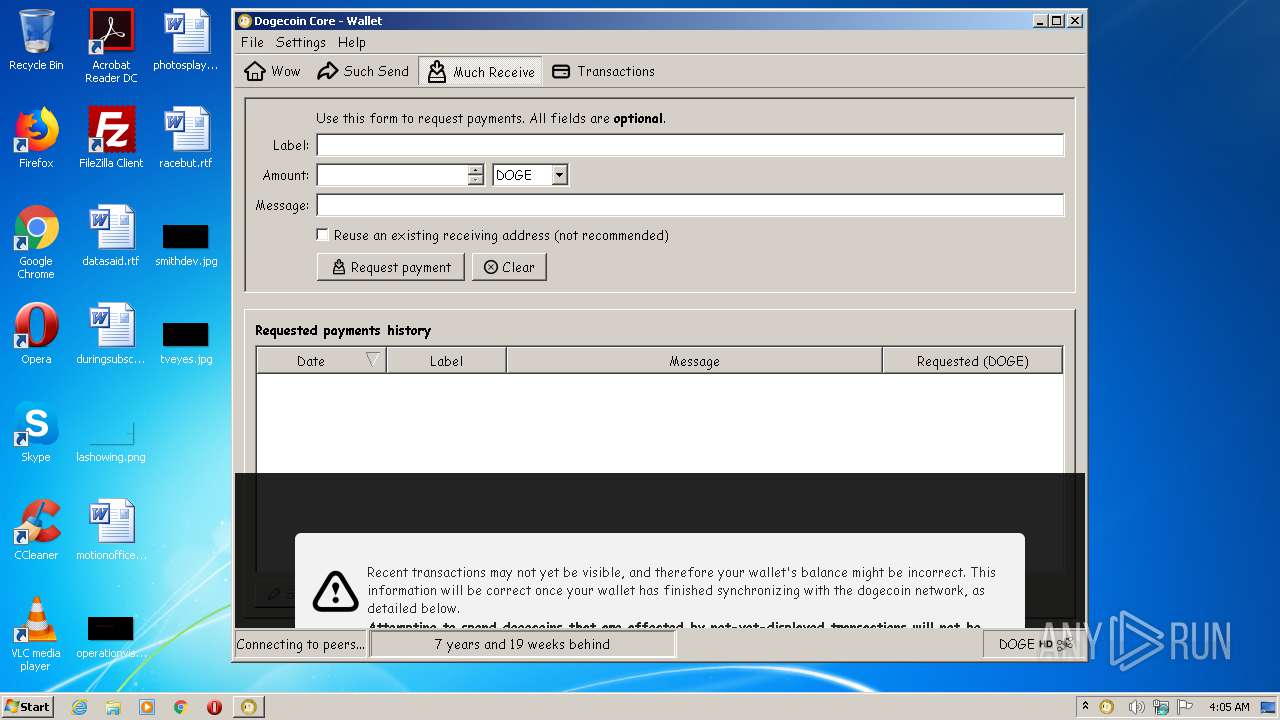Select the Much Receive tab

point(480,71)
